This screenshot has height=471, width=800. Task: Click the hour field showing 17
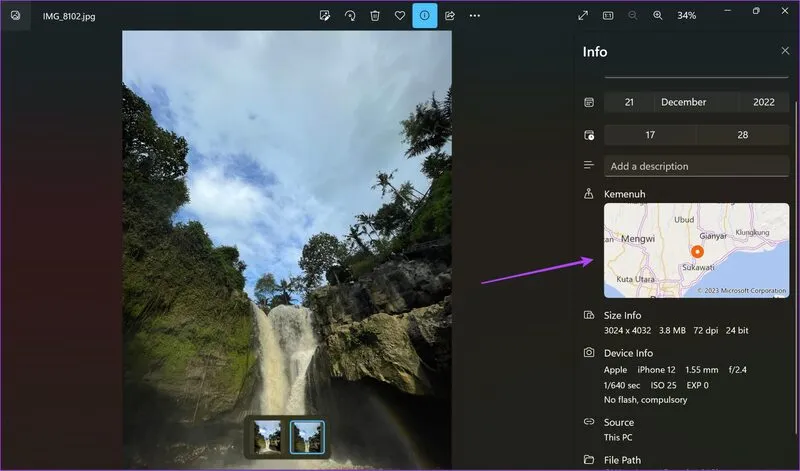[x=650, y=135]
